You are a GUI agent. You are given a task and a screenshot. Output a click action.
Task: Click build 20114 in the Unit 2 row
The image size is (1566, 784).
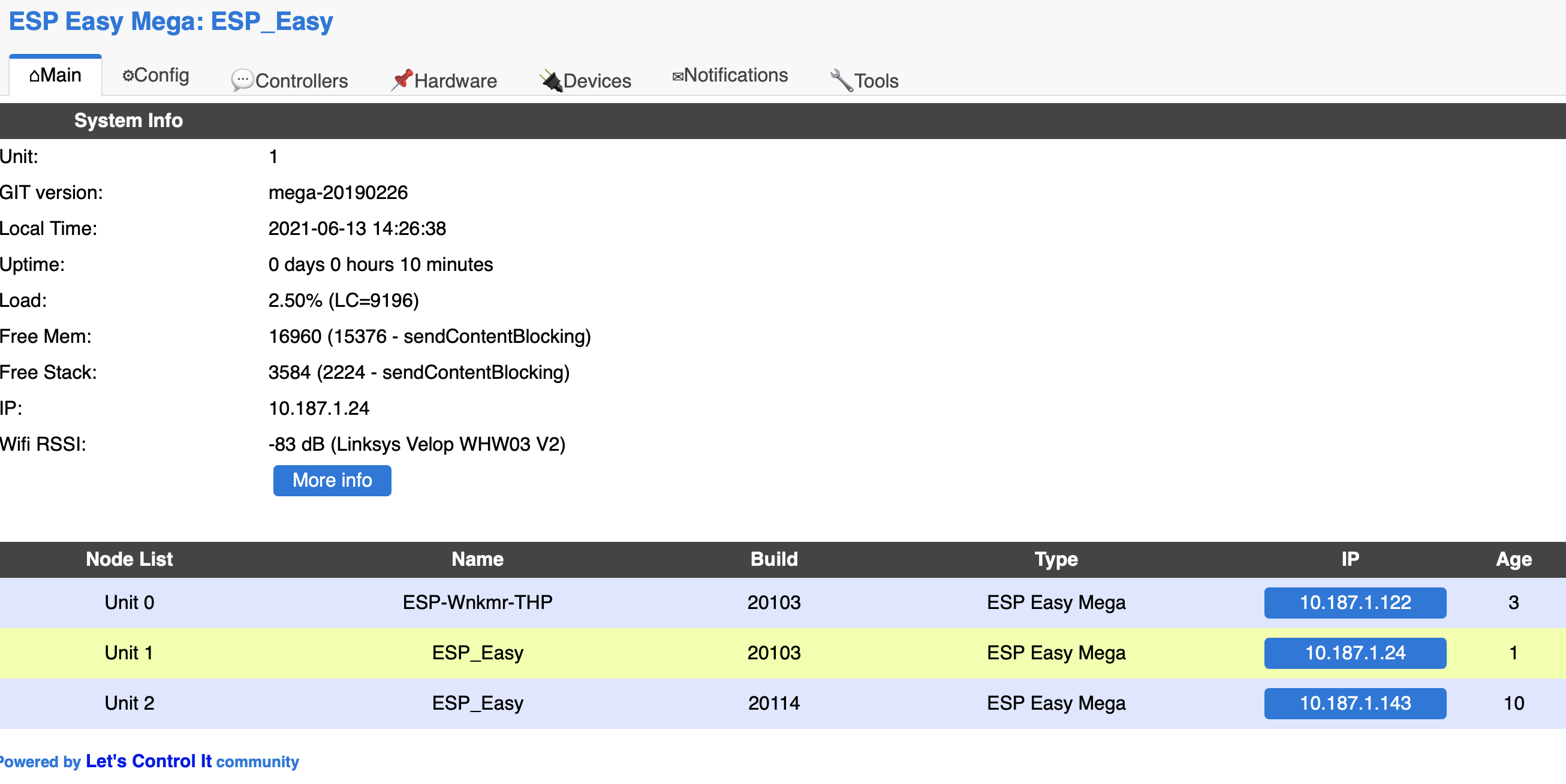coord(774,703)
